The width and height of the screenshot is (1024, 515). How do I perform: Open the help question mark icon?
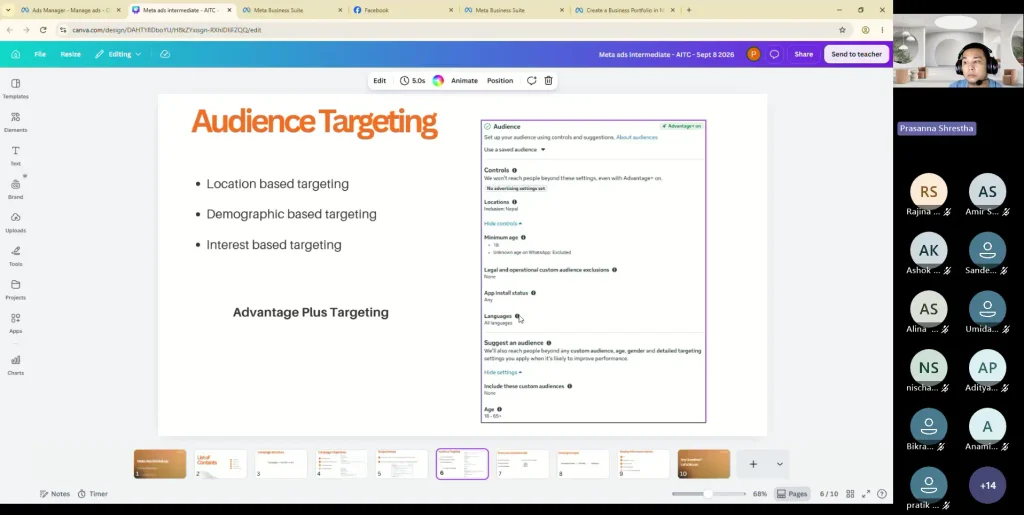882,494
